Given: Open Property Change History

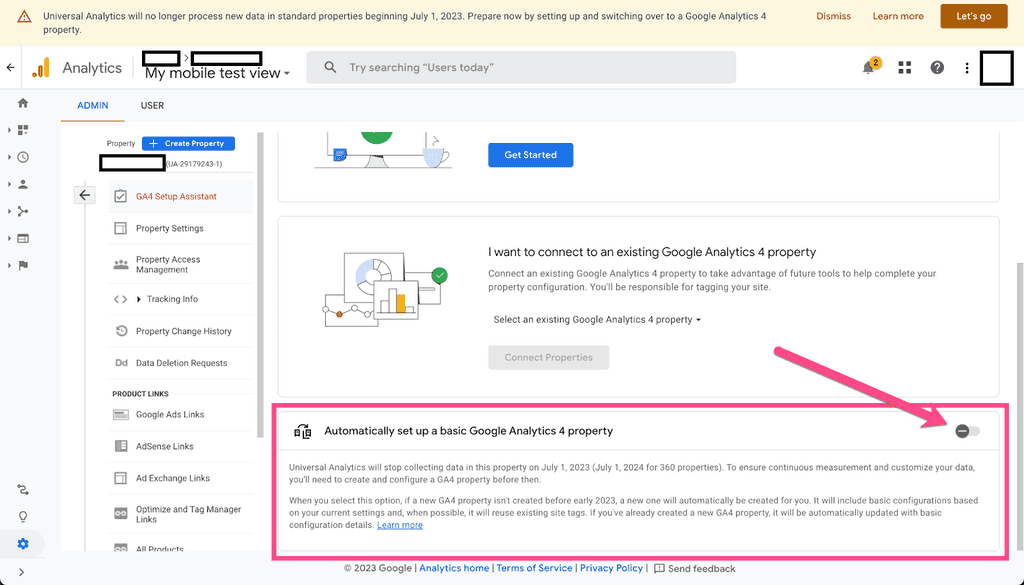Looking at the screenshot, I should tap(183, 331).
